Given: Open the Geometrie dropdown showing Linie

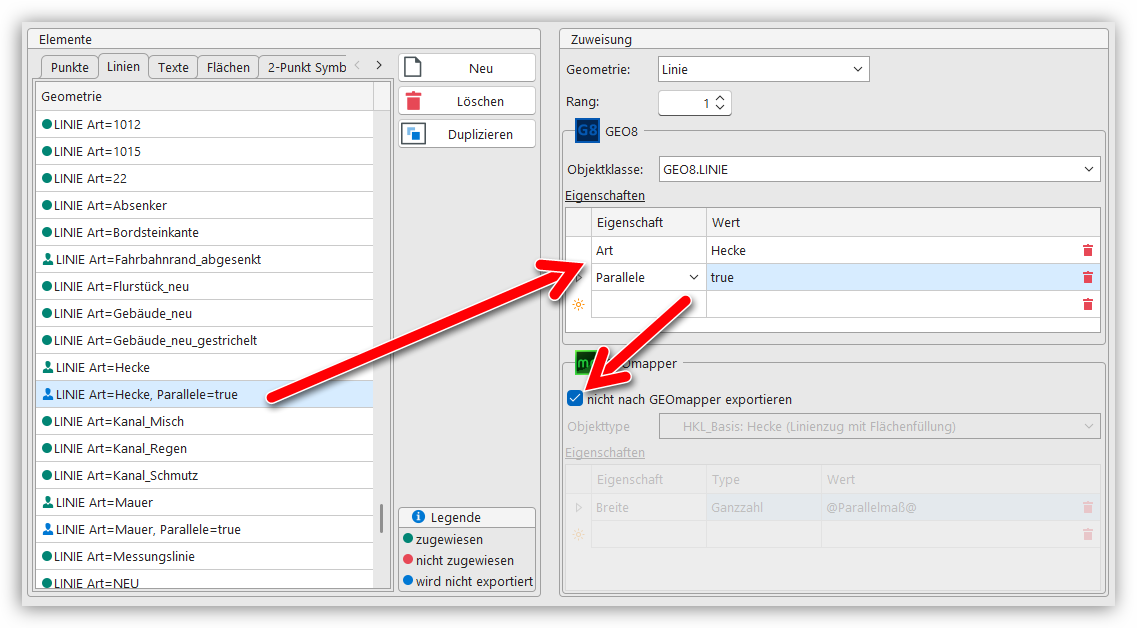Looking at the screenshot, I should tap(764, 70).
